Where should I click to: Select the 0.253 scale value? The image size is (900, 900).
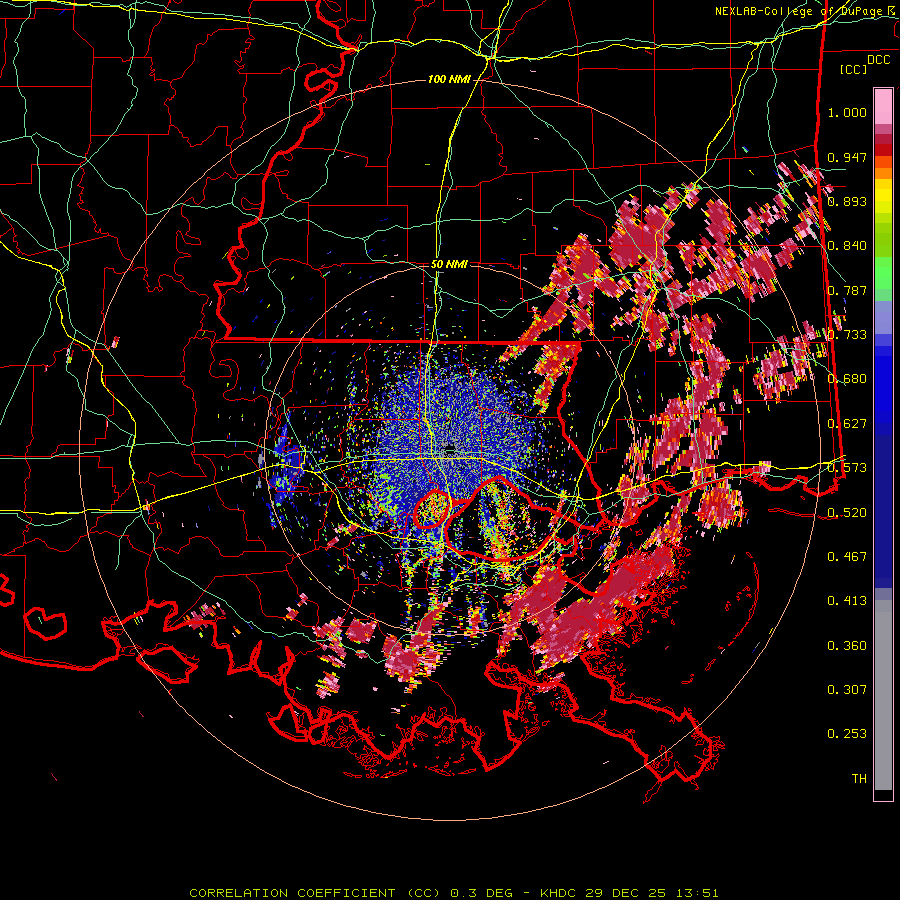(x=847, y=734)
